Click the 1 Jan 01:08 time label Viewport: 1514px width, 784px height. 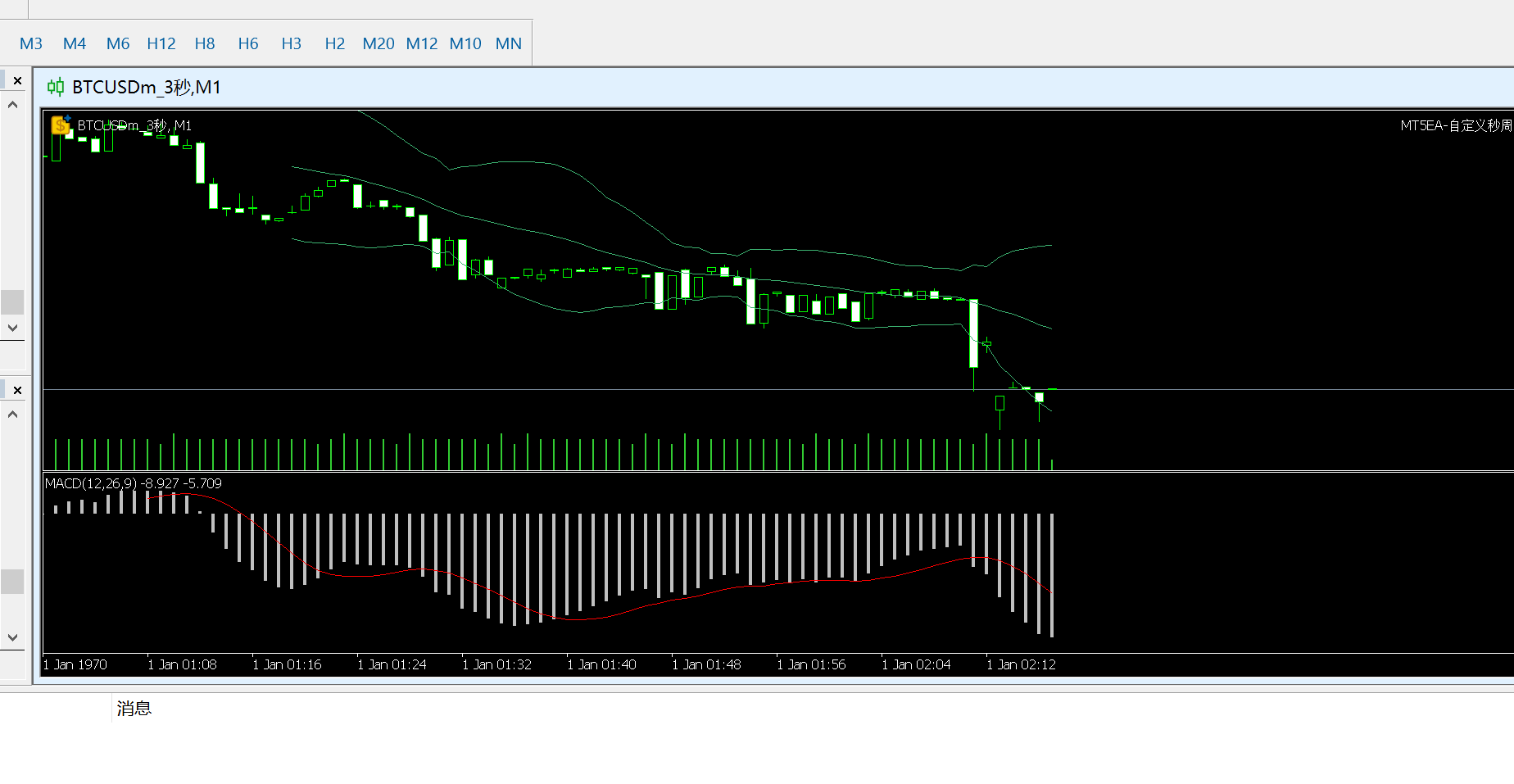click(183, 664)
